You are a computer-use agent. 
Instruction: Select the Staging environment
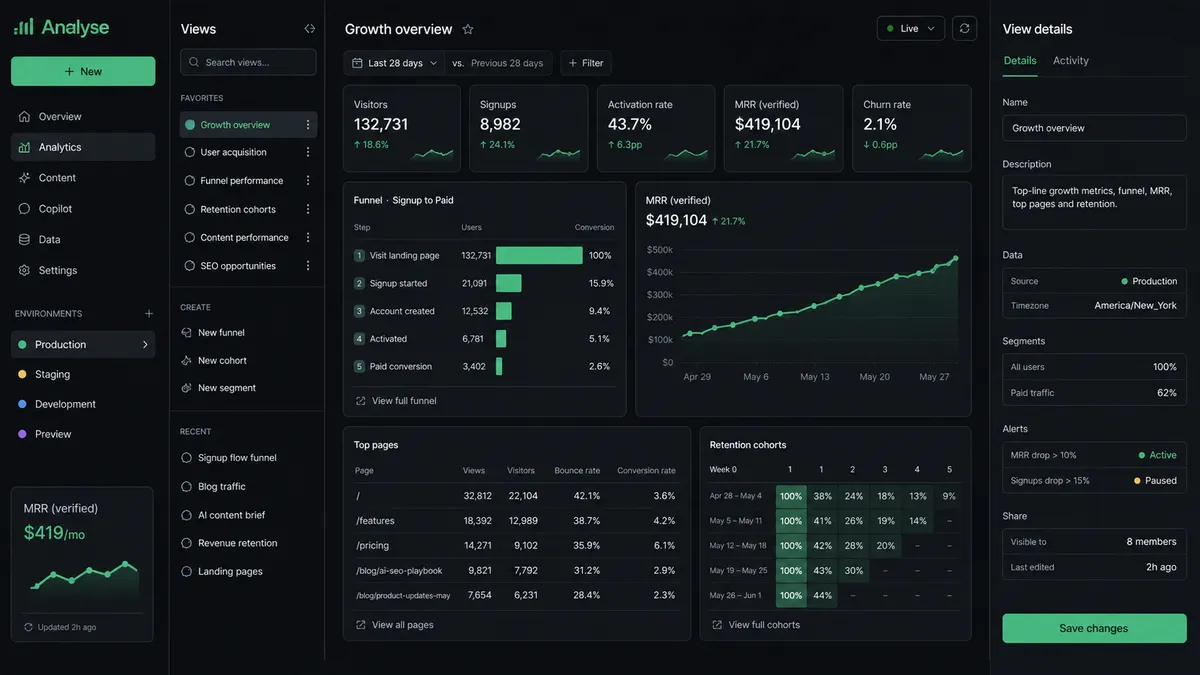83,374
